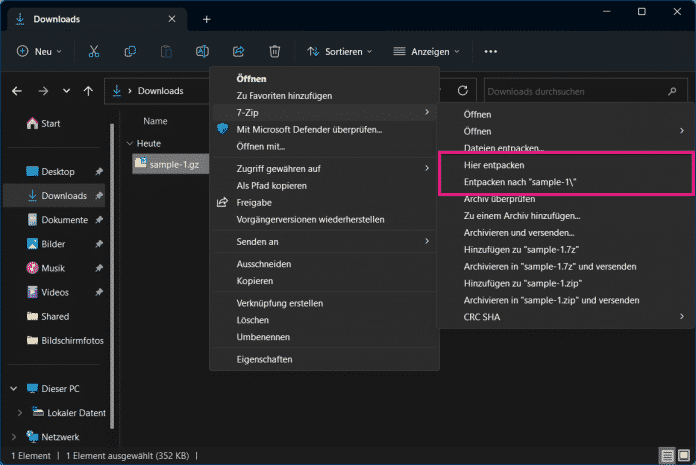
Task: Click the Delete trash icon in toolbar
Action: coord(275,51)
